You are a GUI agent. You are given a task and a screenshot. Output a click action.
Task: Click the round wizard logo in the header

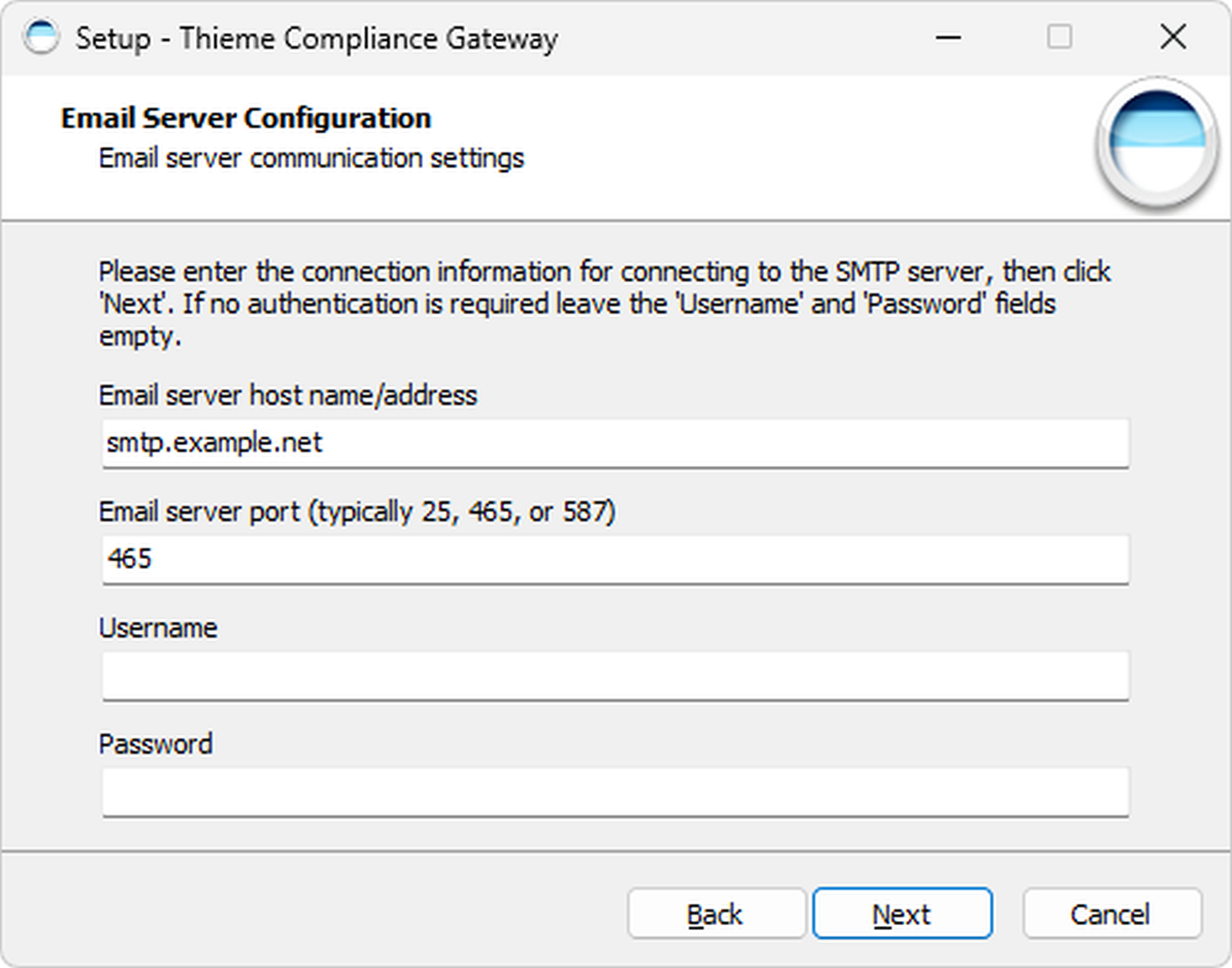[x=1156, y=143]
